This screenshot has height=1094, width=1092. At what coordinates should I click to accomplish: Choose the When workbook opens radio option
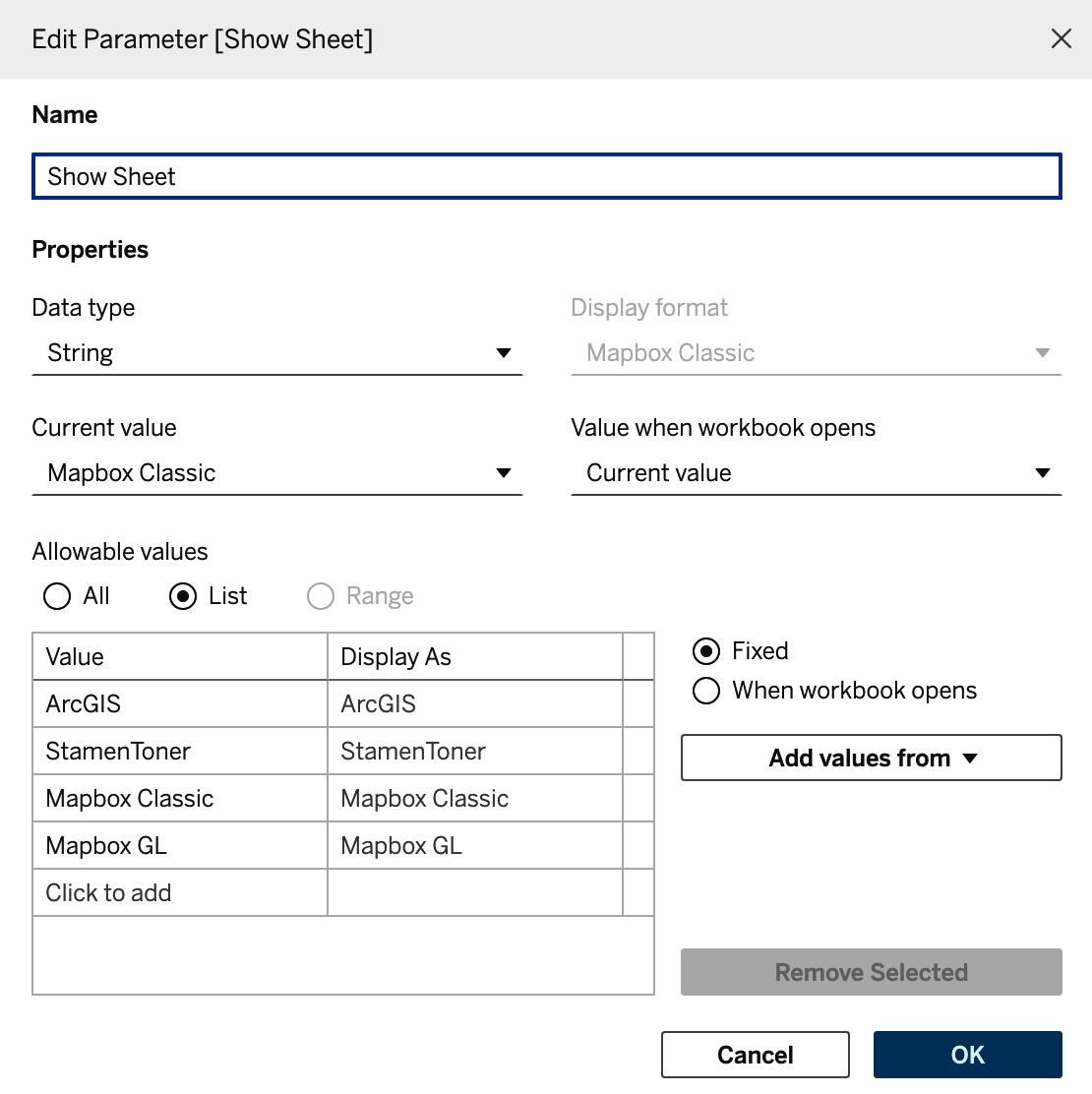[706, 691]
